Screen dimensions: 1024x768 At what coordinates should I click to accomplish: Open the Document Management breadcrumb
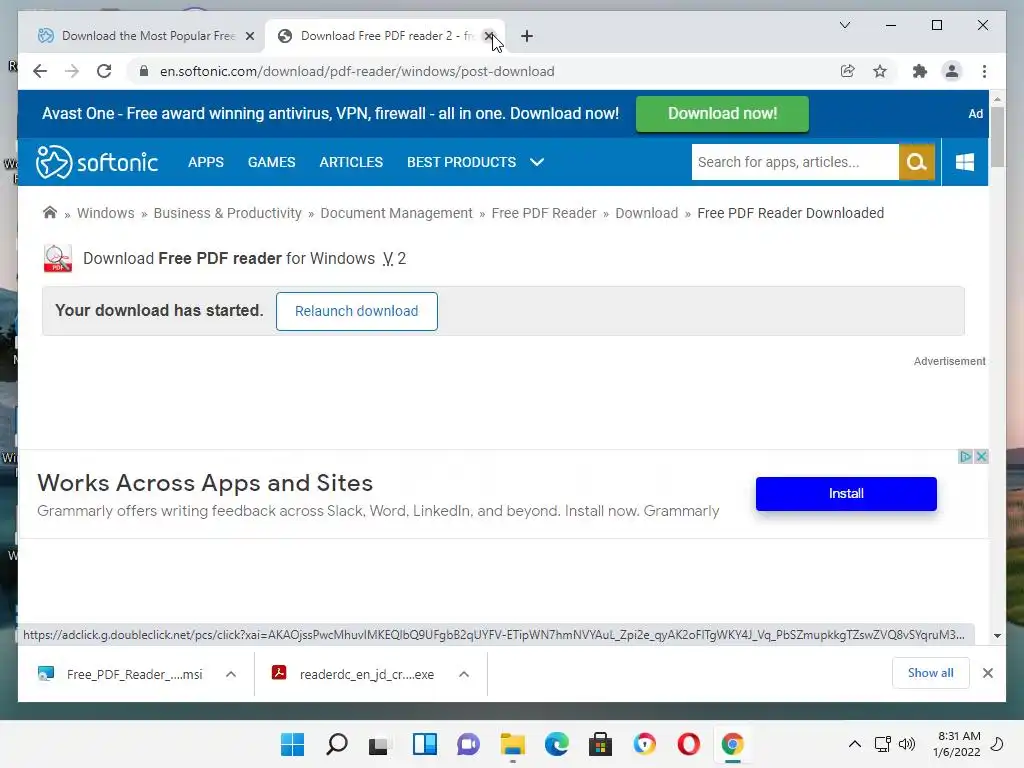(396, 213)
